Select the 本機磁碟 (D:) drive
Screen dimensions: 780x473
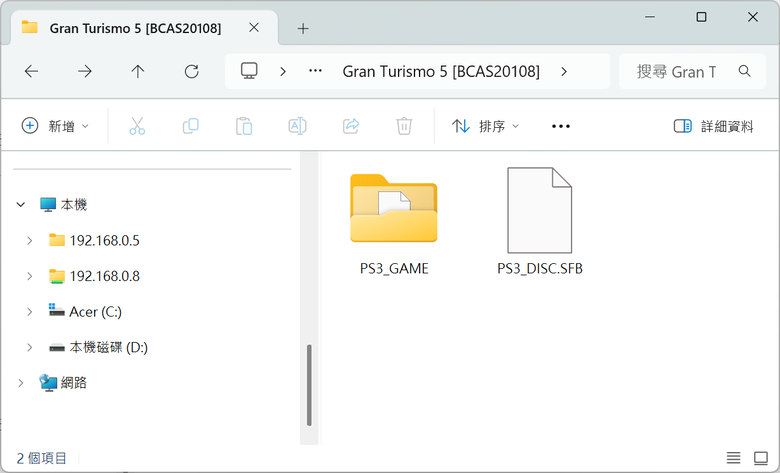(98, 347)
